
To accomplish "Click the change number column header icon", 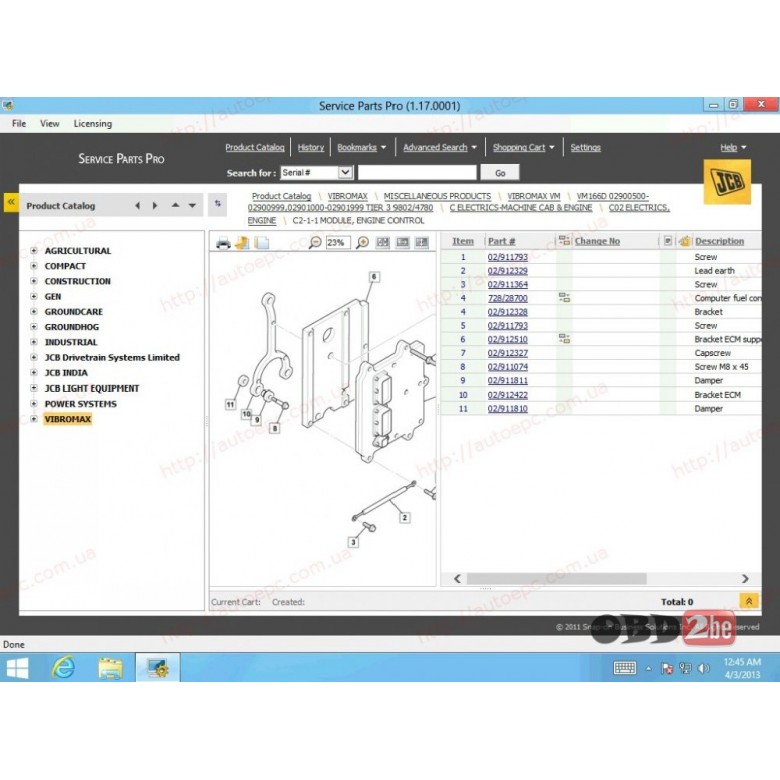I will point(564,241).
